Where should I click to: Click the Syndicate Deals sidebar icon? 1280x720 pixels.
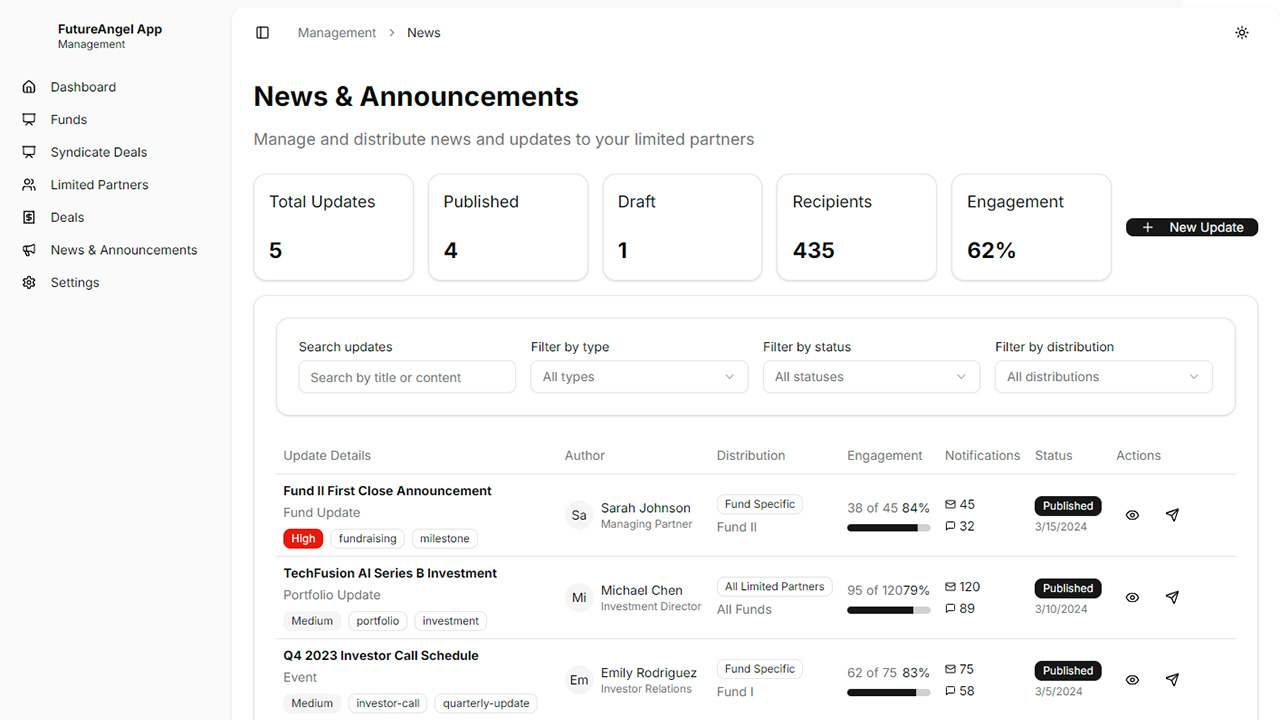tap(29, 152)
